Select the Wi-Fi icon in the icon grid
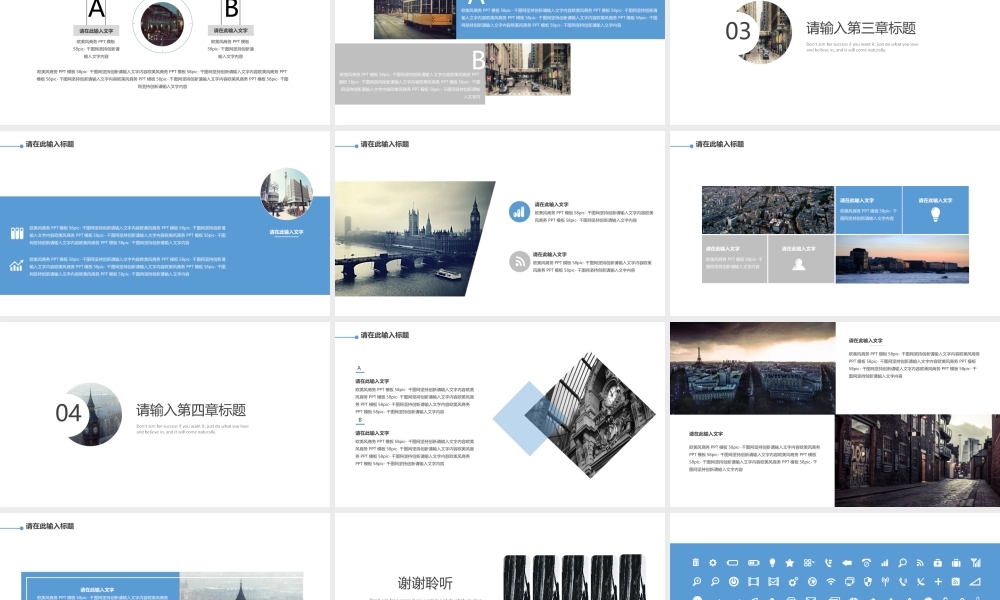The width and height of the screenshot is (1000, 600). pos(830,582)
